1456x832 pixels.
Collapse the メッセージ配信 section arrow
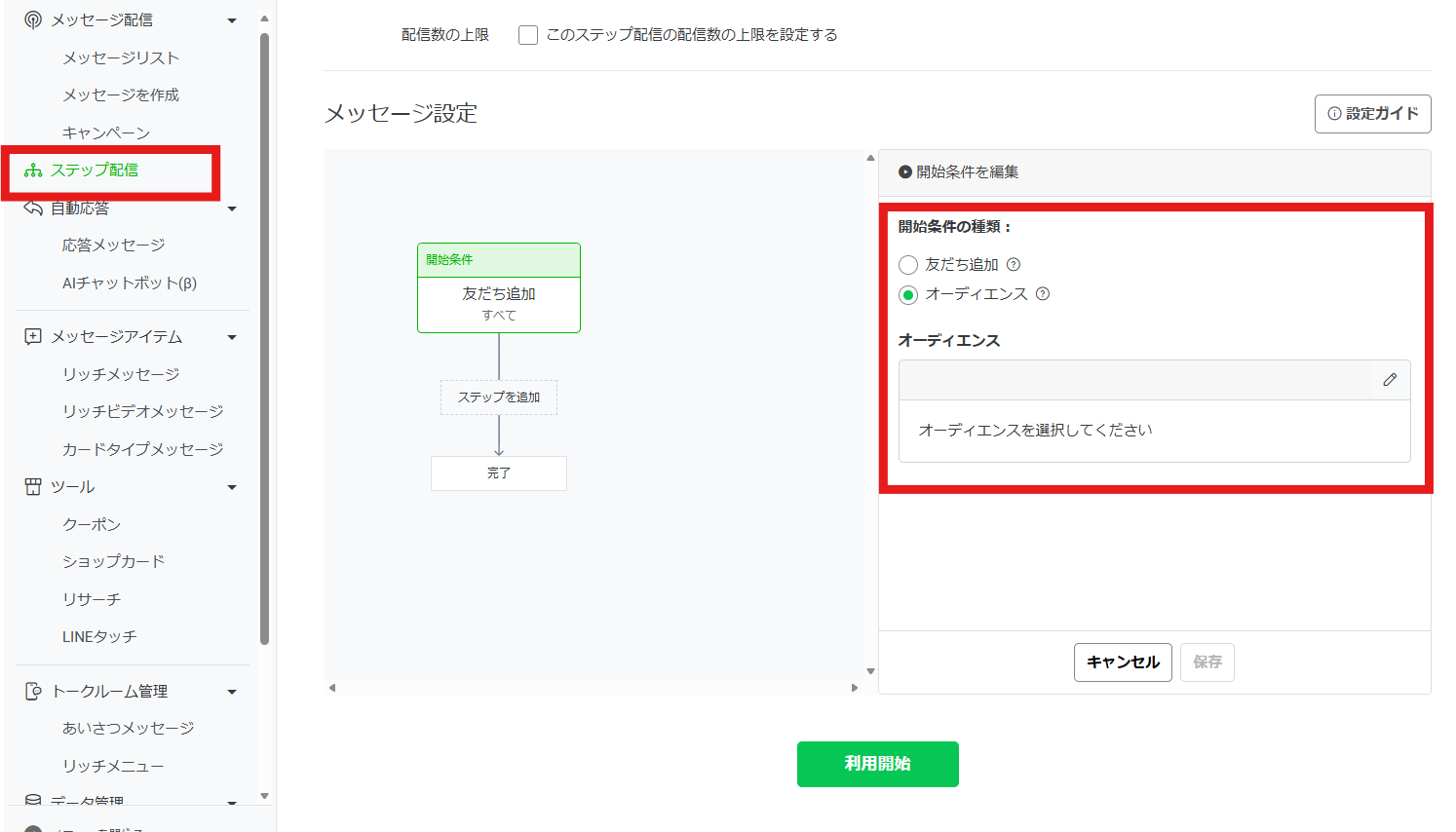(232, 20)
